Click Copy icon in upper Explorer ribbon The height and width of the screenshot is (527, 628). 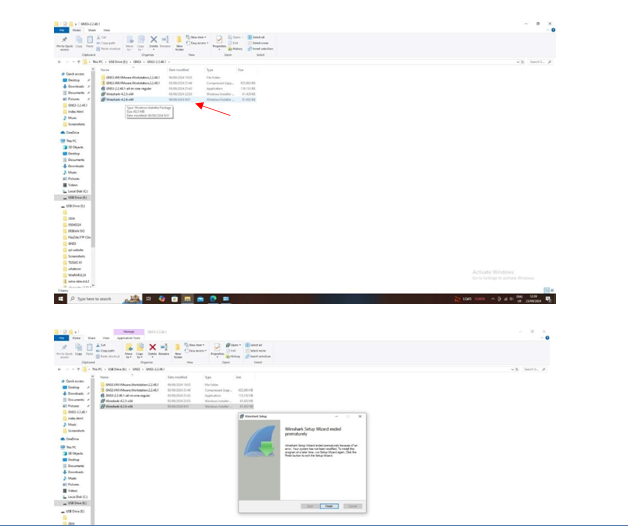point(79,40)
